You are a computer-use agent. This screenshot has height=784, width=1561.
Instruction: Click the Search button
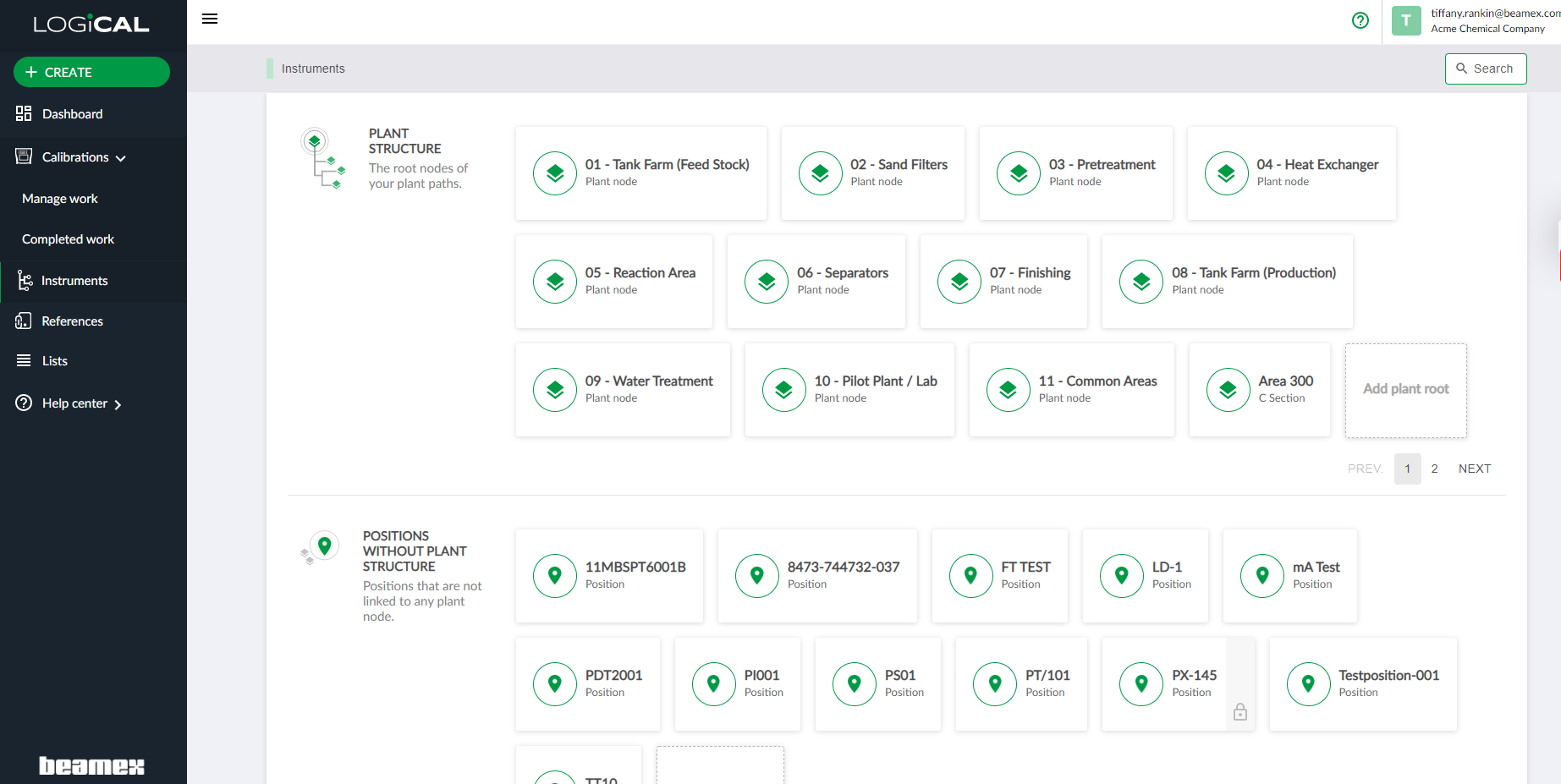1485,69
